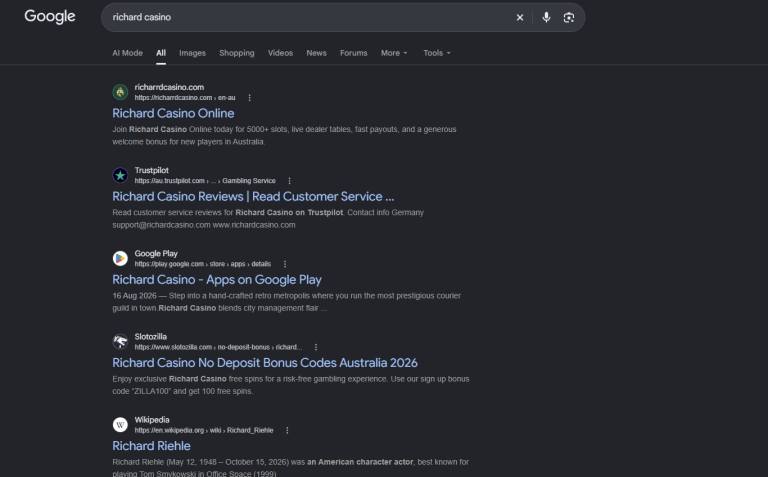Click the Trustpilot site name text
The height and width of the screenshot is (477, 768).
point(152,170)
